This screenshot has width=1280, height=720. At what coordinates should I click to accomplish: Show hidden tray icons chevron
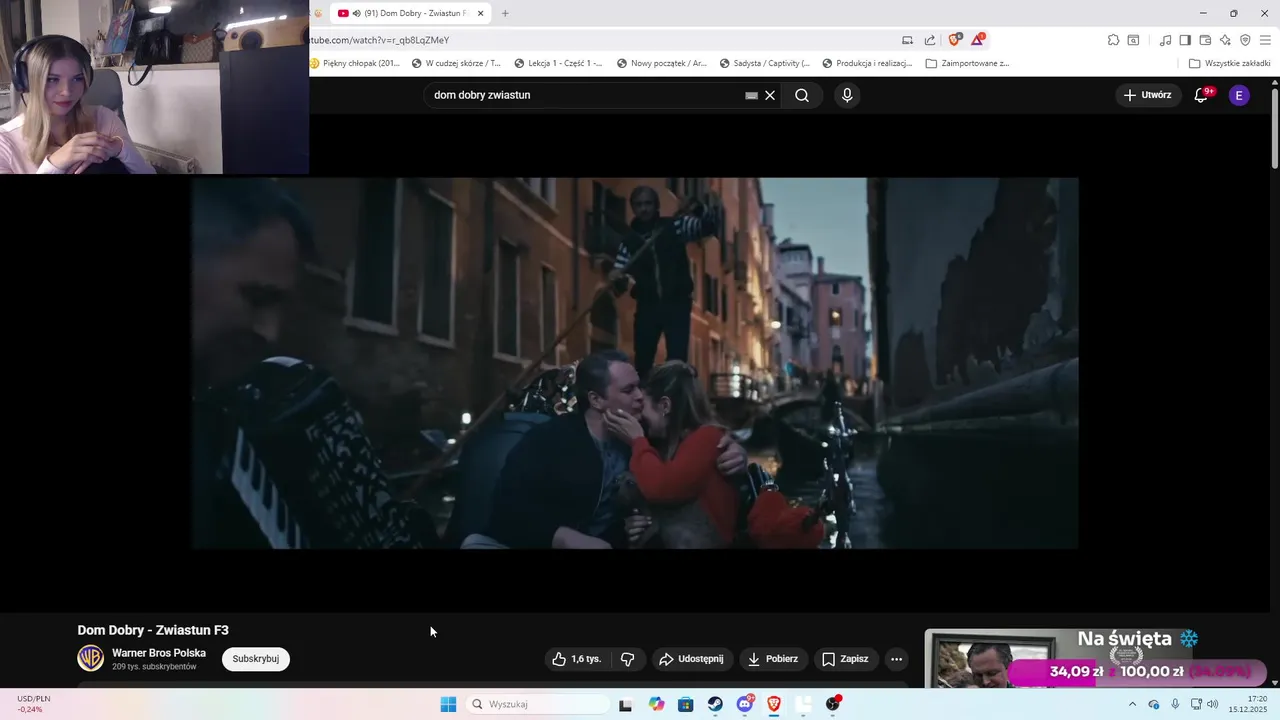(1132, 704)
